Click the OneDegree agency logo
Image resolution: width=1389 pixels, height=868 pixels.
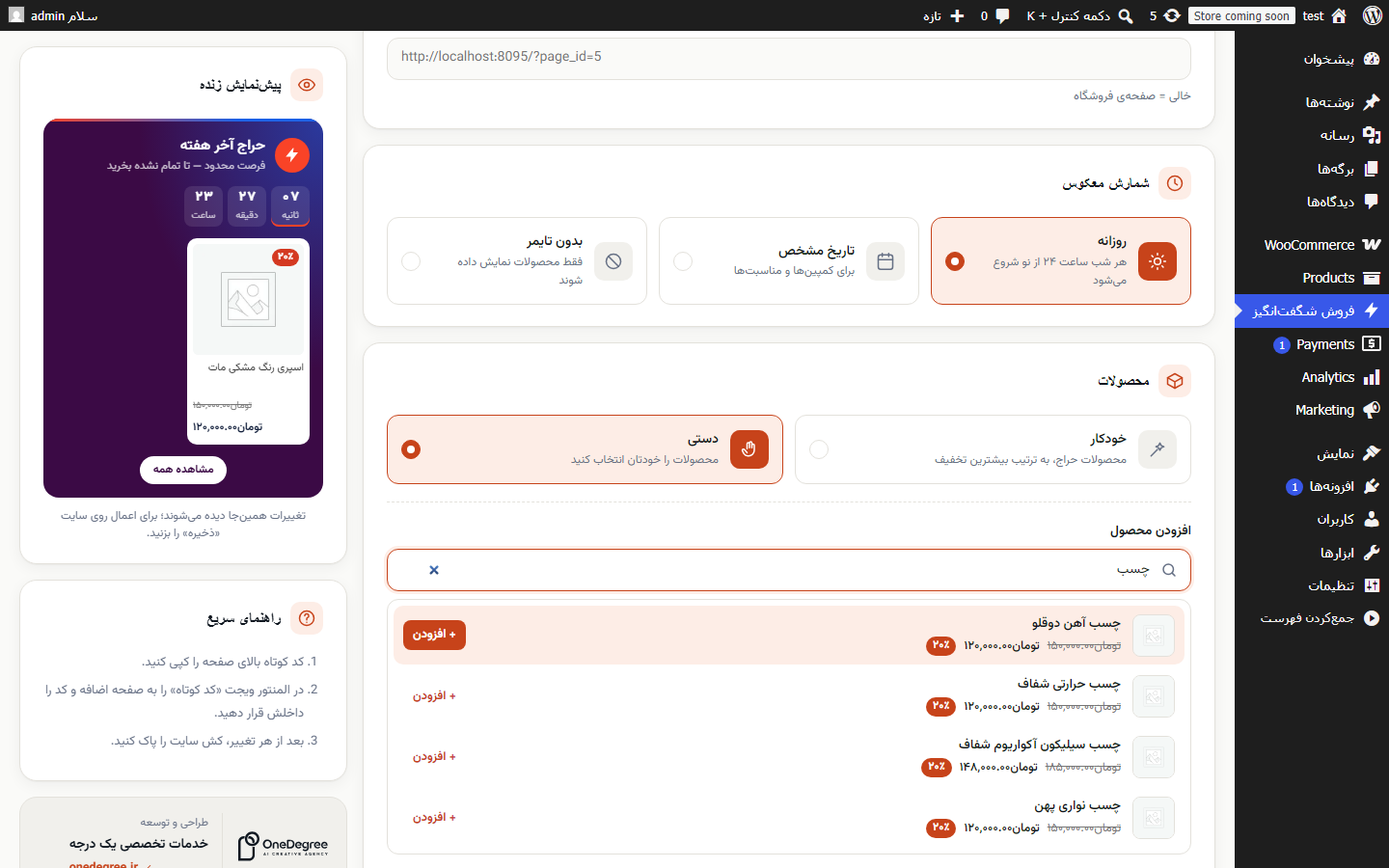(284, 846)
